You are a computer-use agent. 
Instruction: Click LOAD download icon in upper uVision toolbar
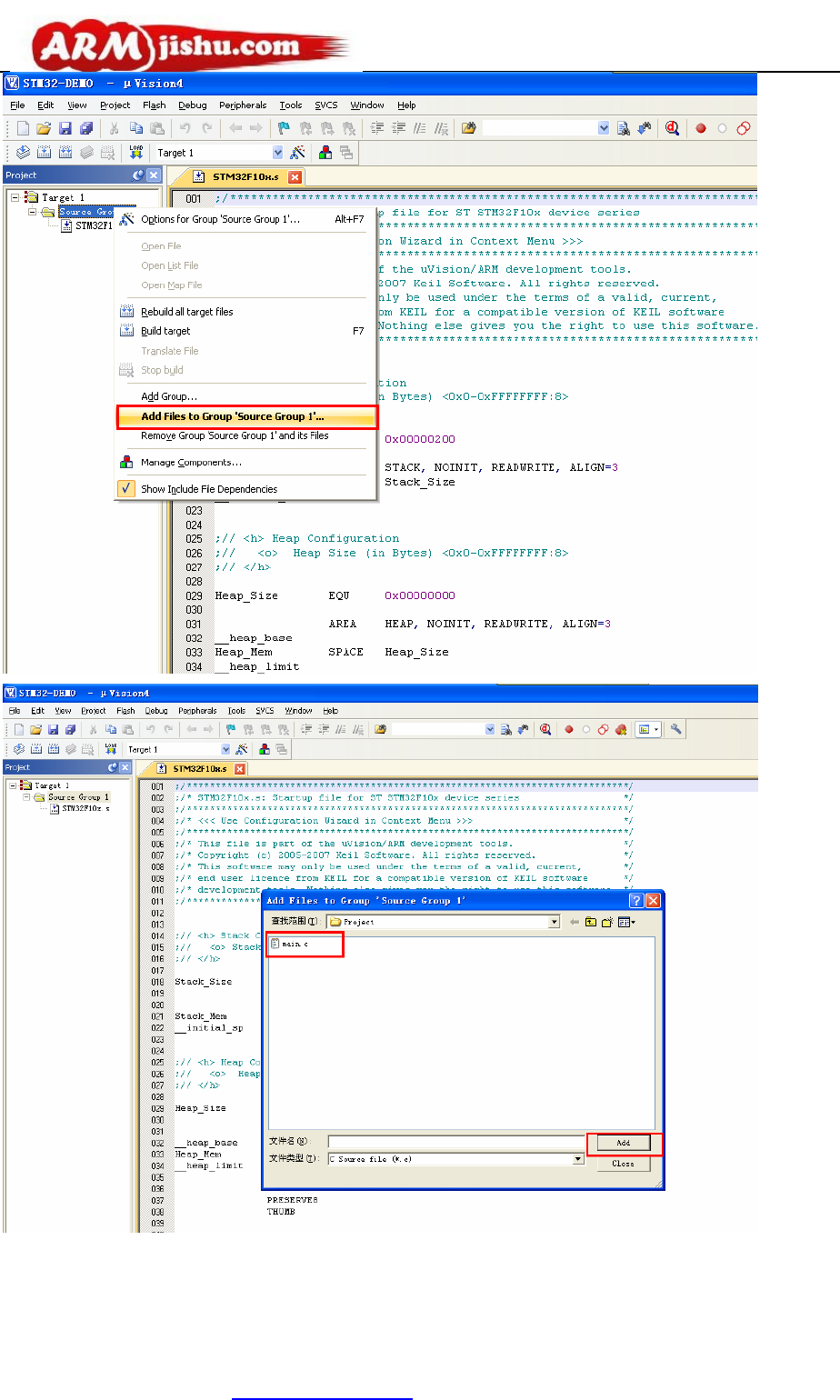[x=136, y=152]
